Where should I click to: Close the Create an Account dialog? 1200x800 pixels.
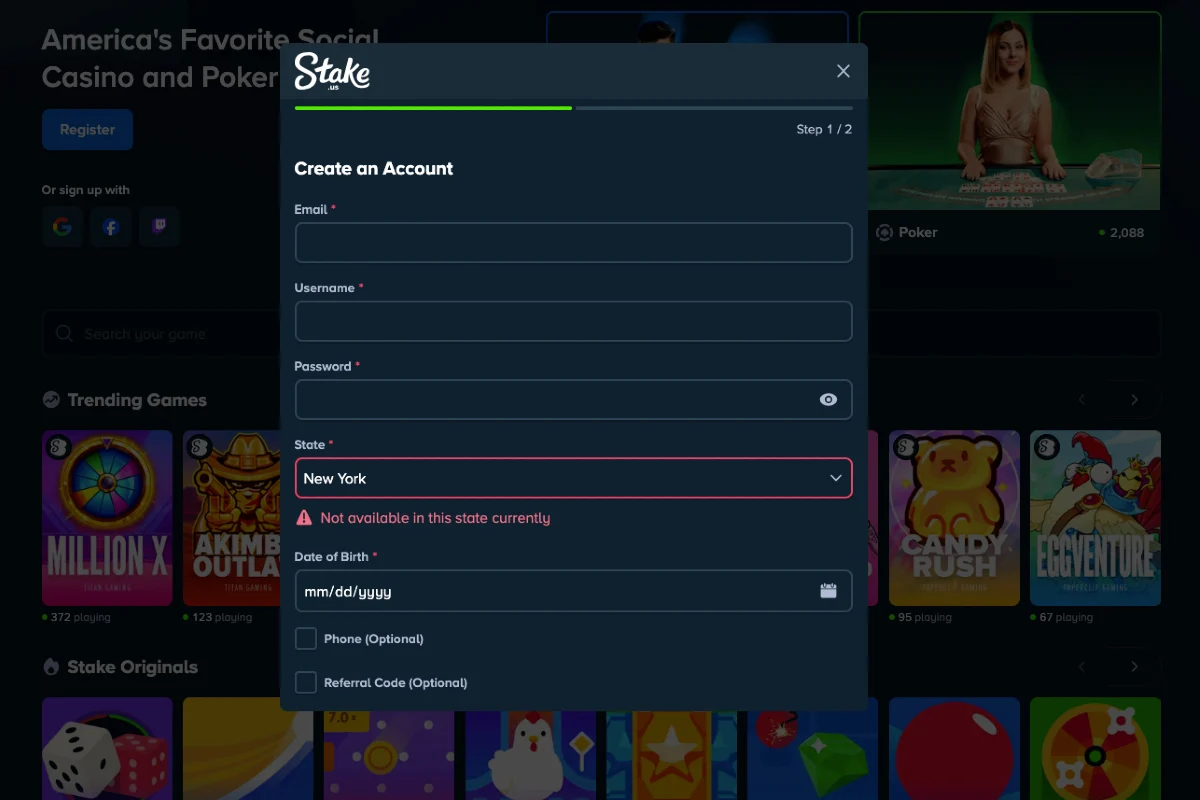pyautogui.click(x=843, y=71)
